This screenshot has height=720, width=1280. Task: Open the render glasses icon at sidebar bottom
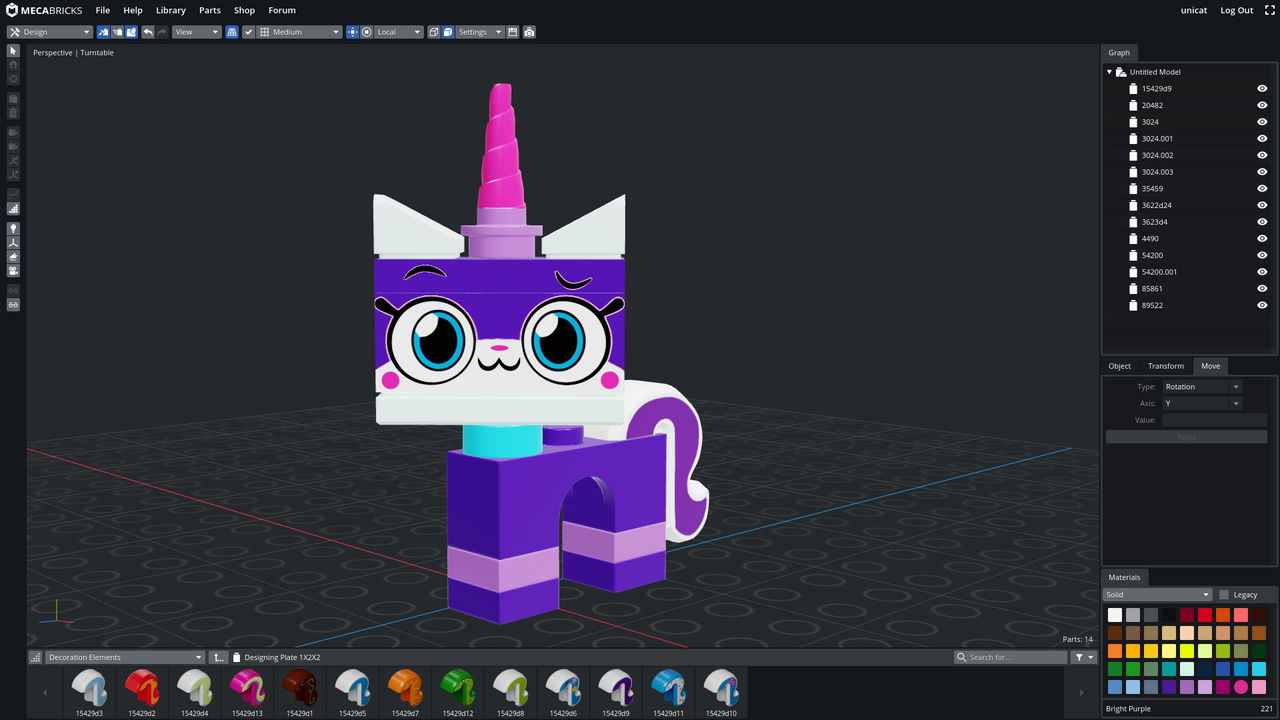pyautogui.click(x=13, y=302)
